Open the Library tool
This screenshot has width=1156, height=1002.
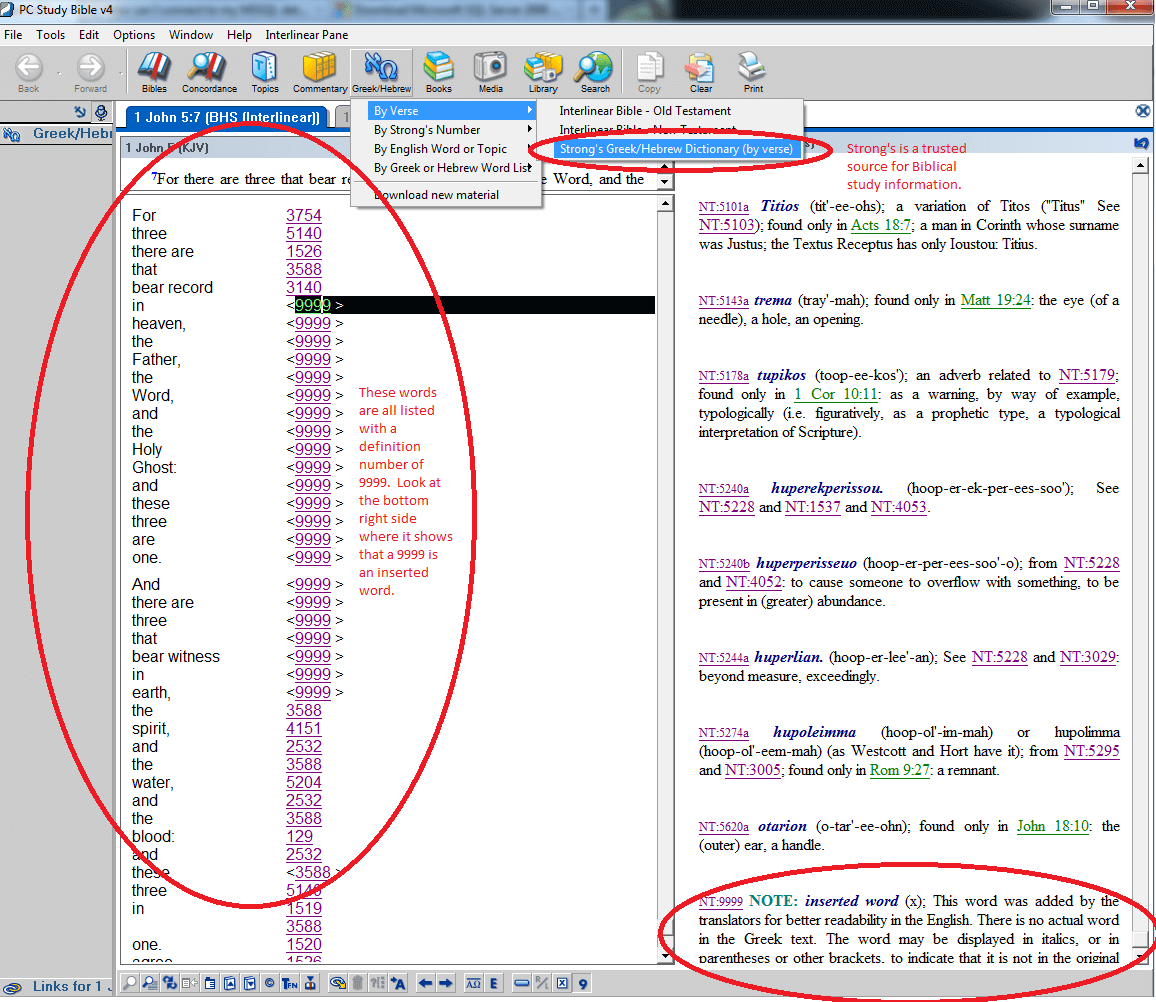coord(543,72)
